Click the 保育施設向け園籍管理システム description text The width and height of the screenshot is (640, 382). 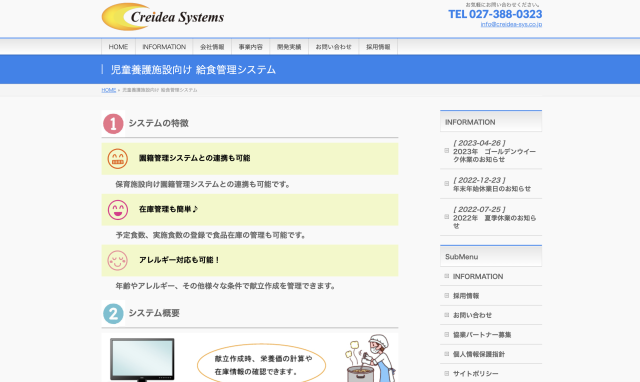(x=203, y=184)
